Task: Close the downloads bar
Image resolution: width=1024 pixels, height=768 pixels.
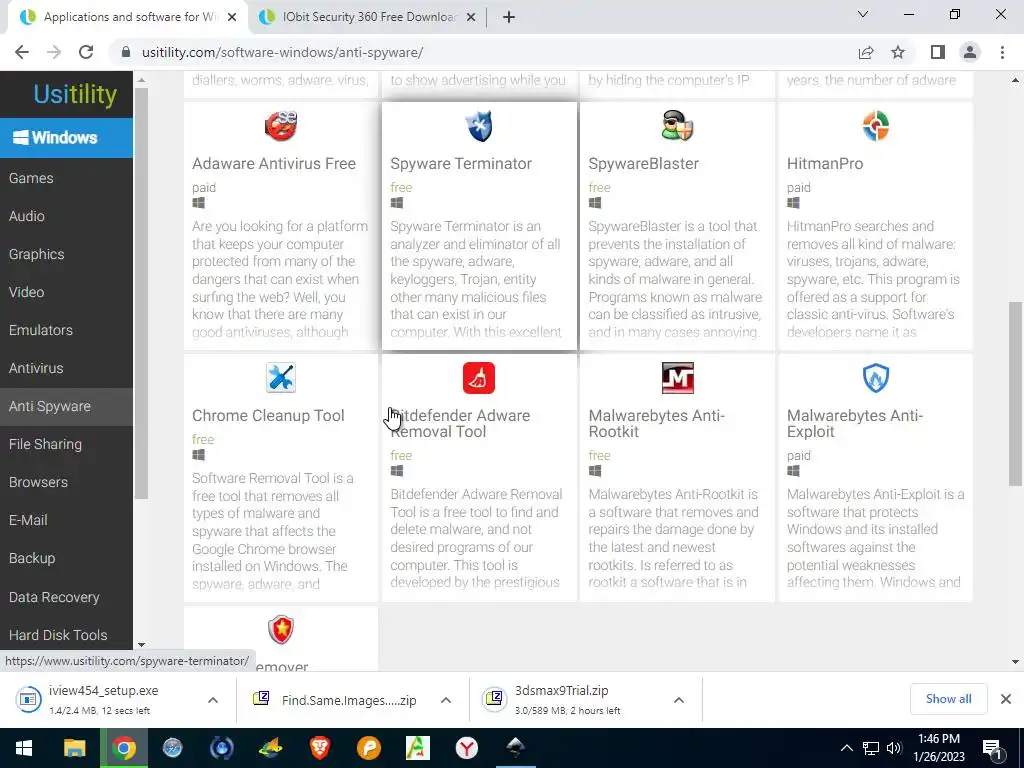Action: coord(1006,699)
